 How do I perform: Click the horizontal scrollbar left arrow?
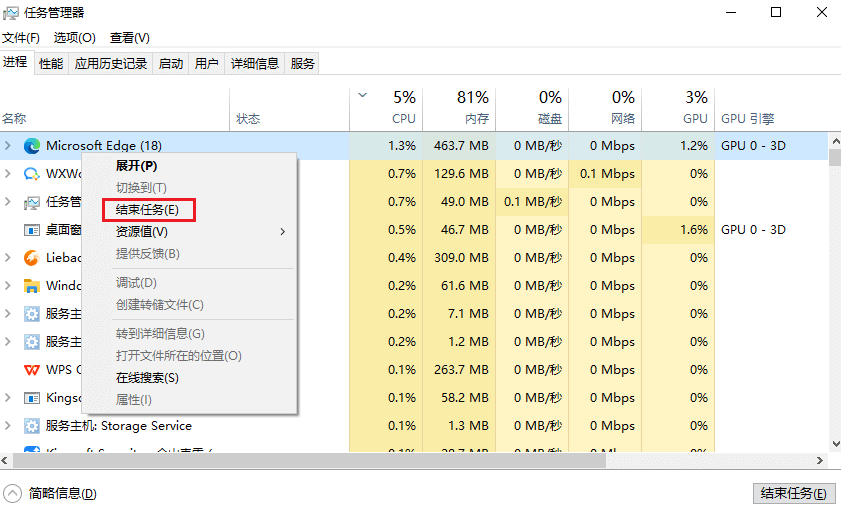(x=5, y=460)
